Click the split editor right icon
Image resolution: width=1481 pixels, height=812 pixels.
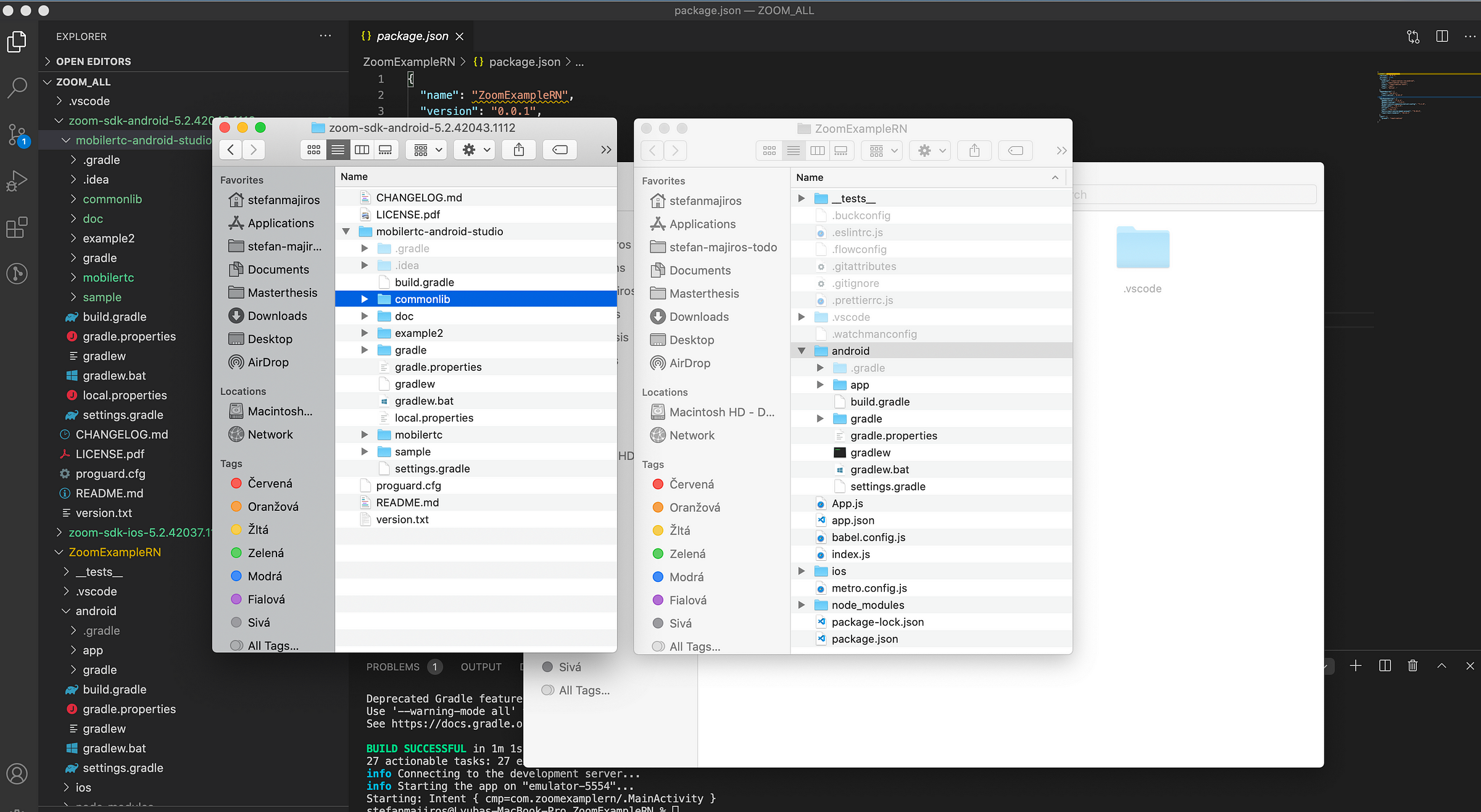[1442, 36]
